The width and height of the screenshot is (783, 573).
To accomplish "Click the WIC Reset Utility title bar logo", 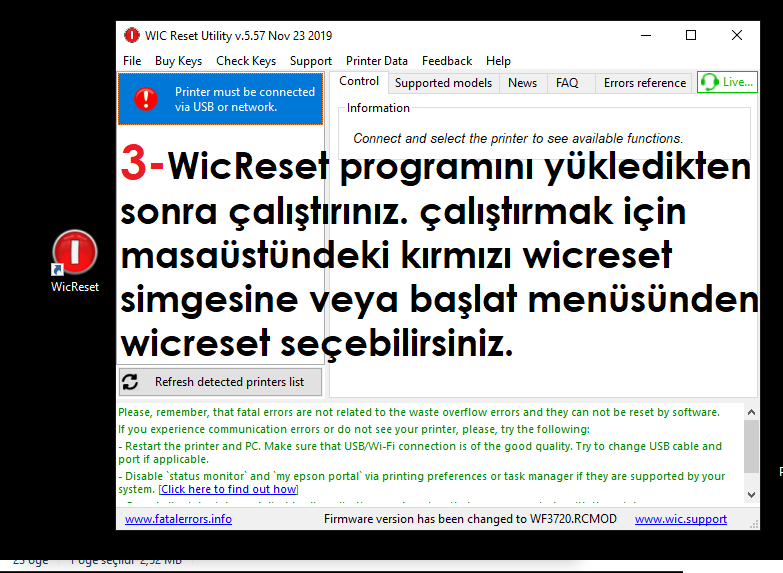I will [x=132, y=35].
